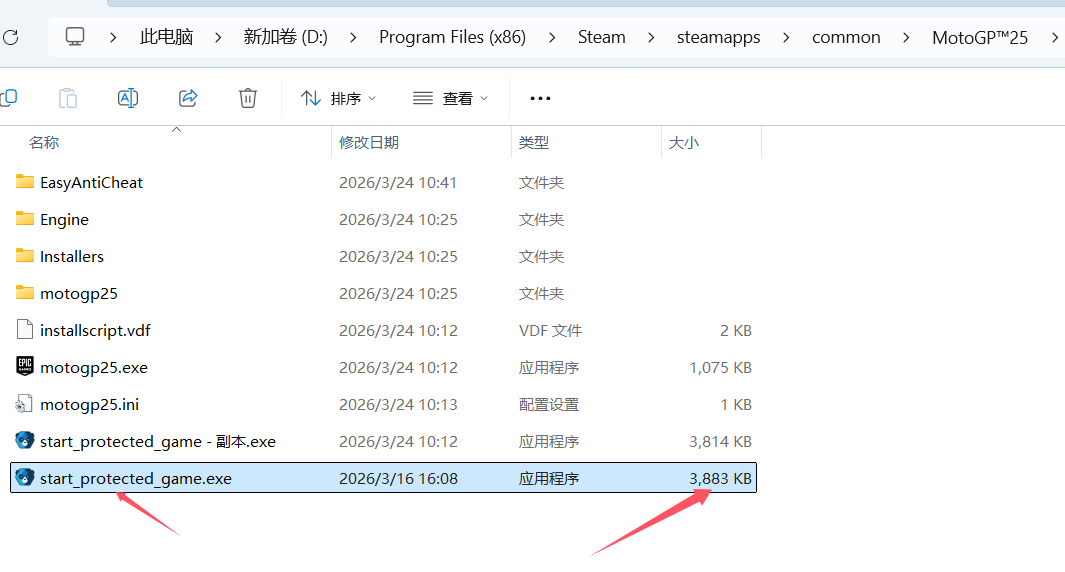
Task: Expand chevron after 此电脑 in path
Action: (x=218, y=37)
